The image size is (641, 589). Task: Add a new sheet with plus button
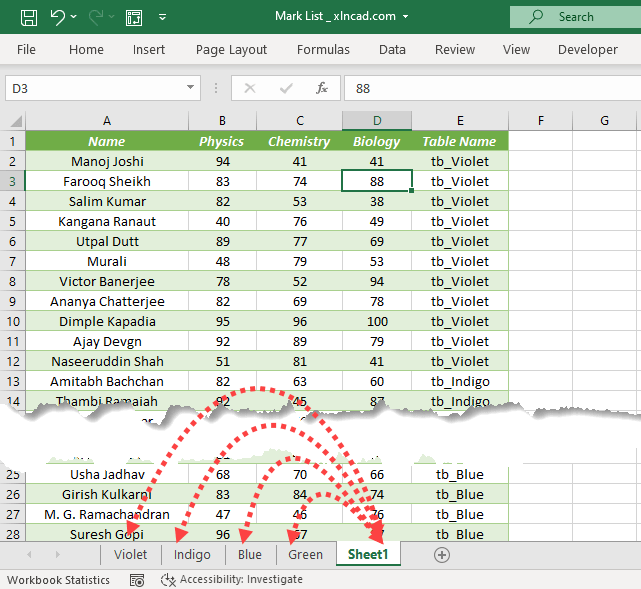click(x=442, y=555)
